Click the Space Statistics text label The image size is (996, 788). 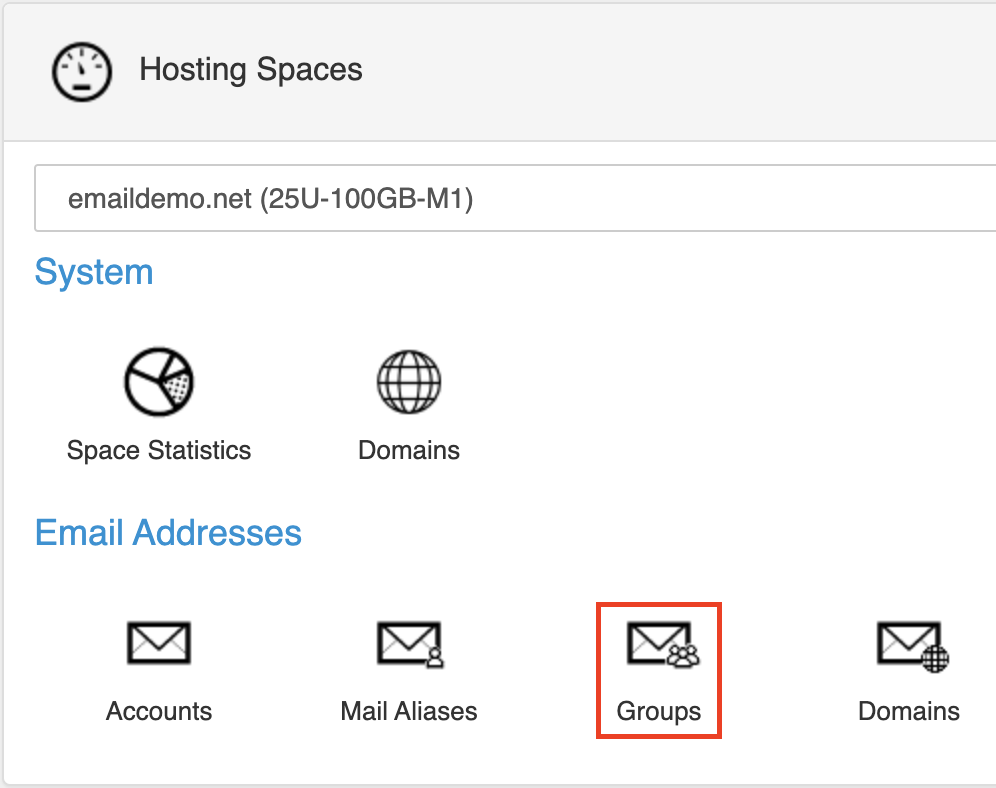click(x=159, y=450)
